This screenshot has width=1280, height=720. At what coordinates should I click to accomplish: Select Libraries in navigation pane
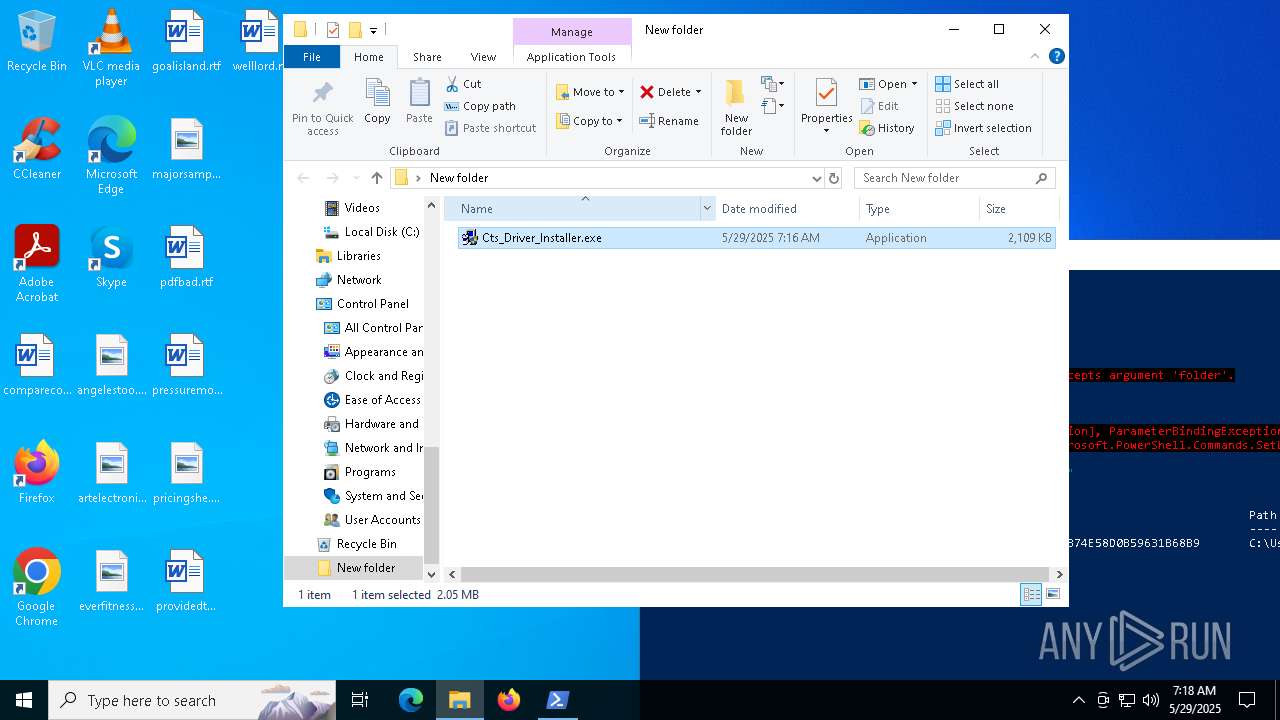click(x=358, y=256)
